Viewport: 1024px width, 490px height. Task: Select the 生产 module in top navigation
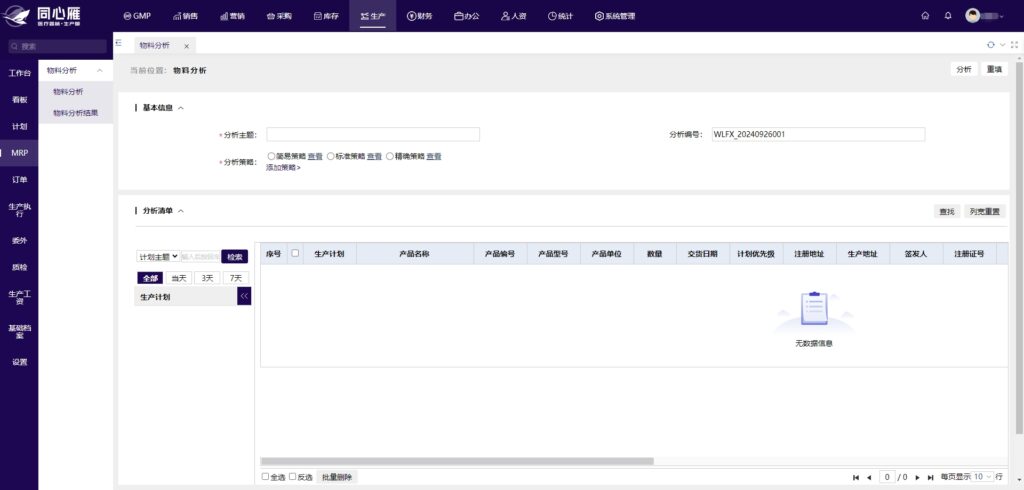(372, 16)
